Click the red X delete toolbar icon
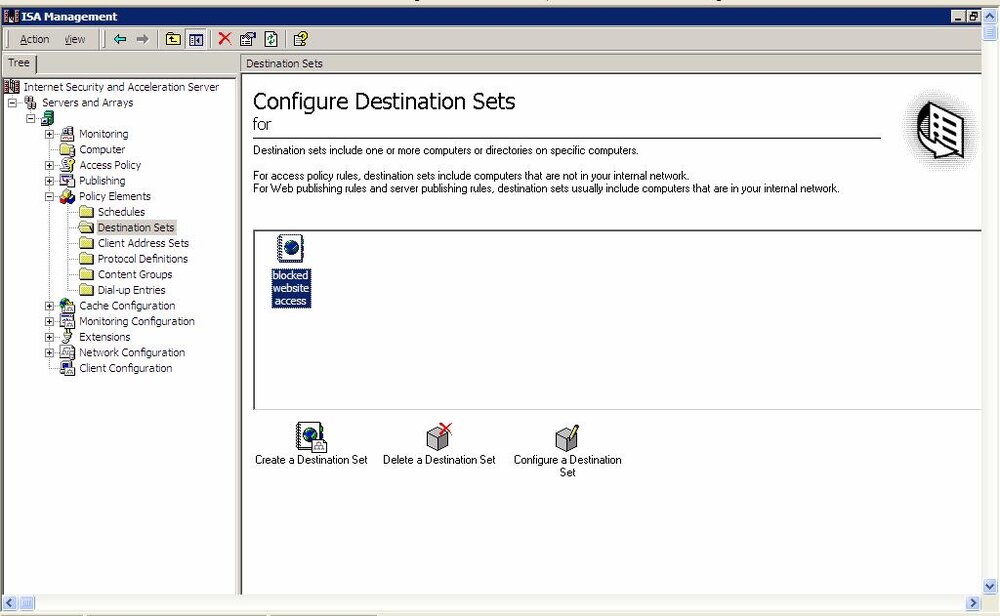This screenshot has width=1000, height=616. pos(224,39)
